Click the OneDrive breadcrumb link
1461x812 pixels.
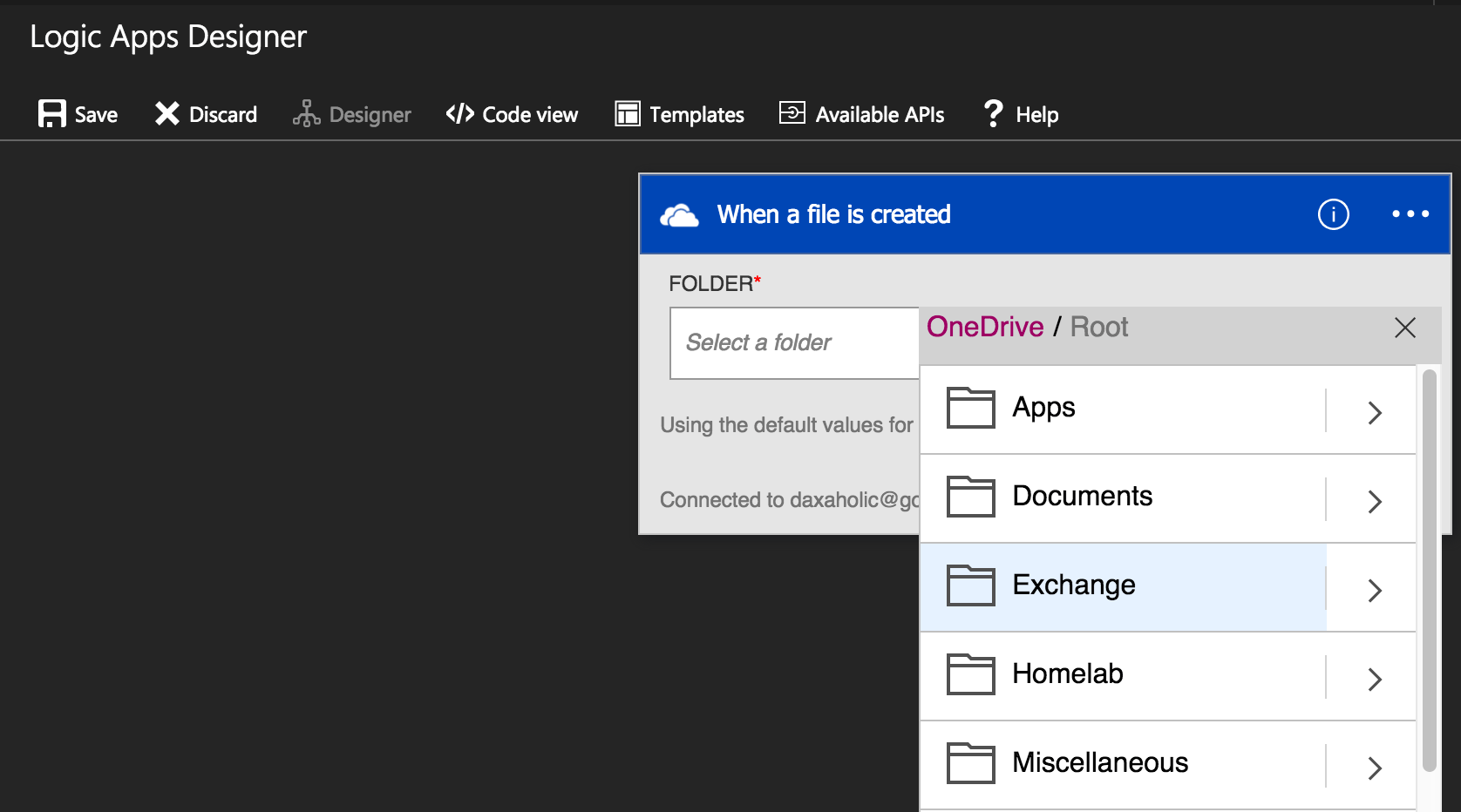click(x=985, y=327)
